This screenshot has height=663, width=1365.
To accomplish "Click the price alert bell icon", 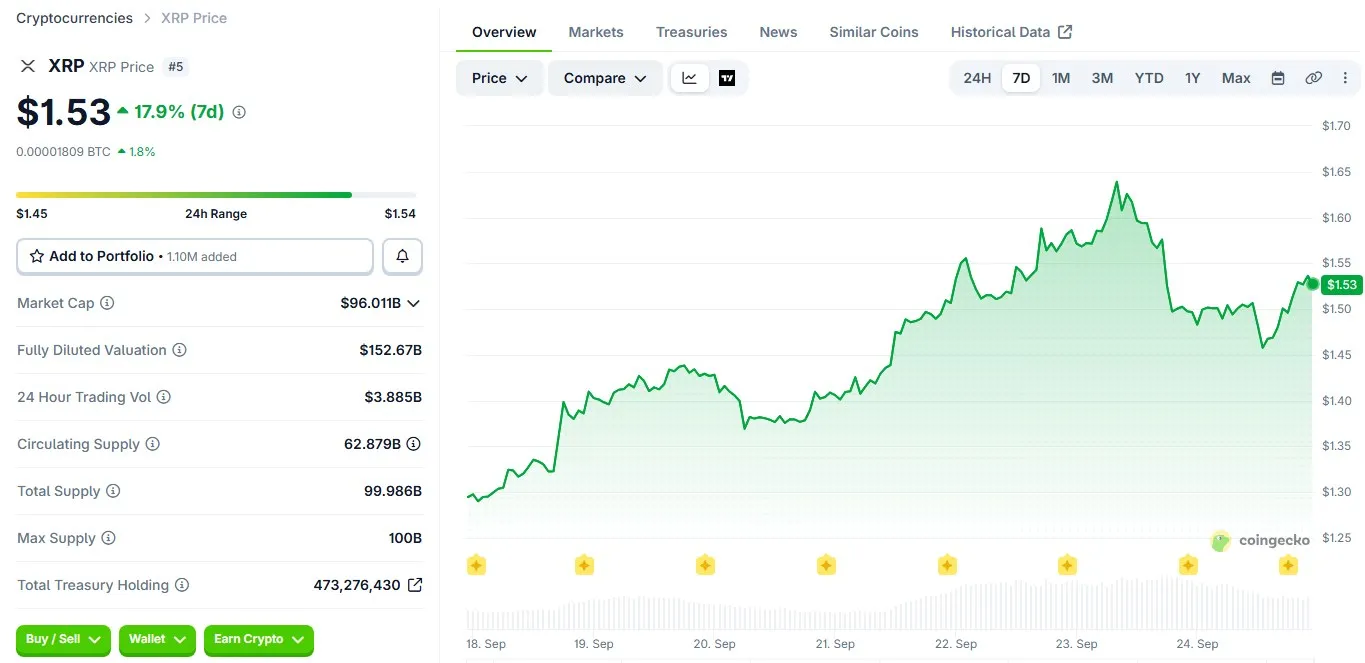I will coord(403,256).
